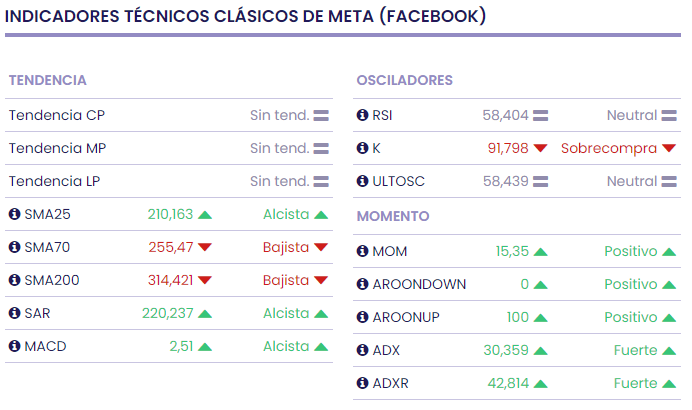Show info for AROONDOWN indicator
Screen dimensions: 692x410
pyautogui.click(x=362, y=284)
